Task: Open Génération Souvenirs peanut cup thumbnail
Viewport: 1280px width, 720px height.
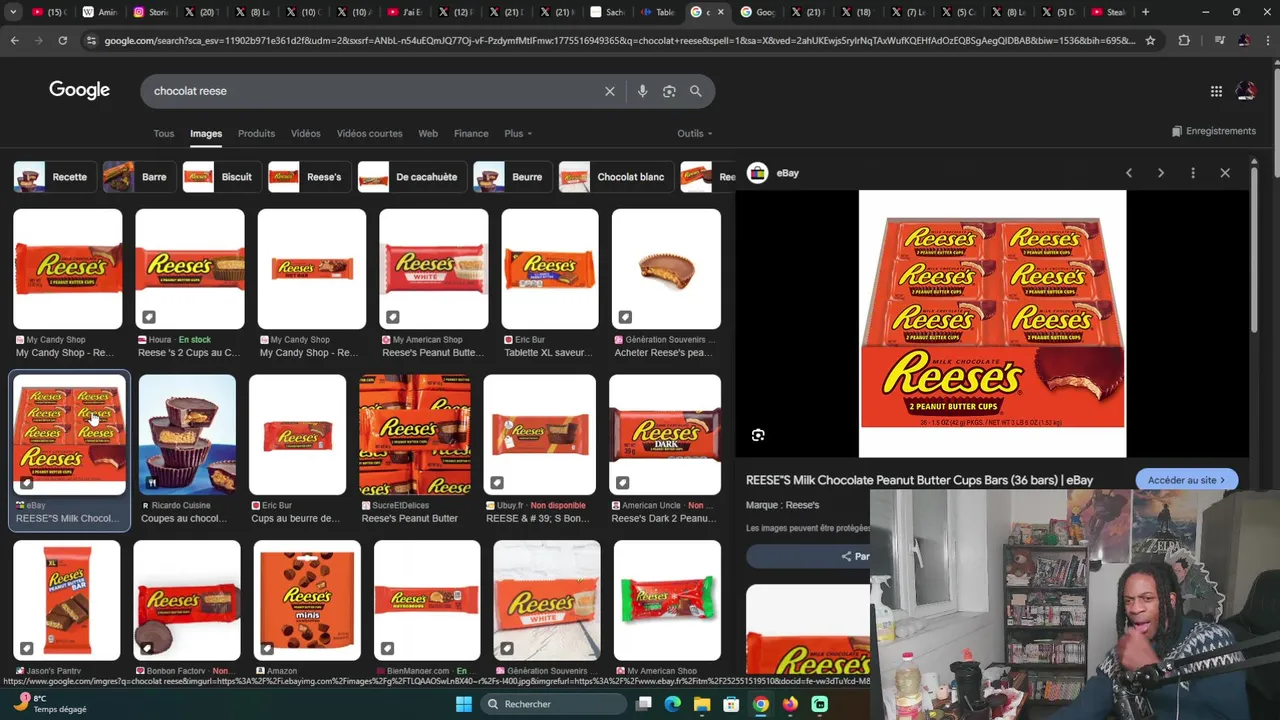Action: (x=666, y=269)
